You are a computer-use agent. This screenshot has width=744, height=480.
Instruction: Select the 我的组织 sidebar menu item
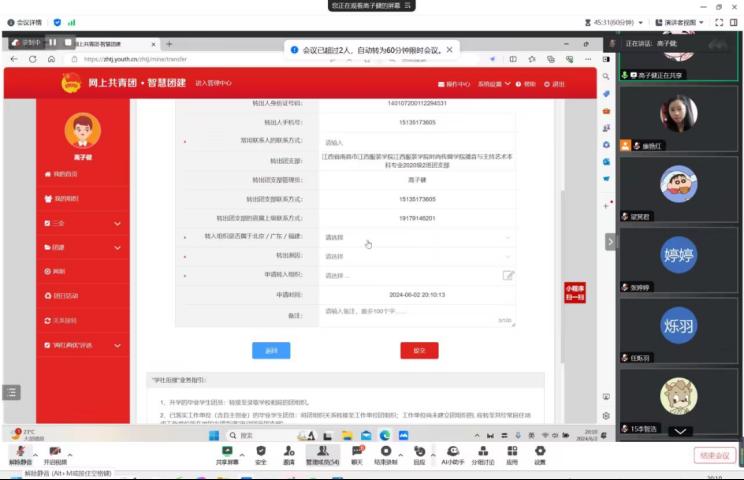point(66,198)
